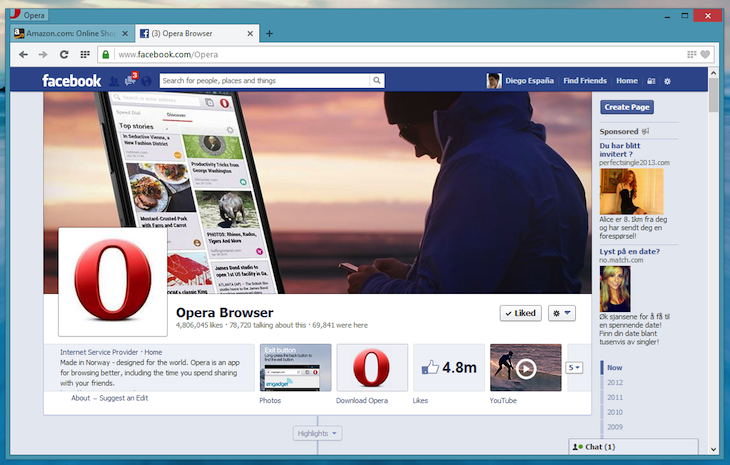Open the Highlights dropdown

pyautogui.click(x=317, y=433)
